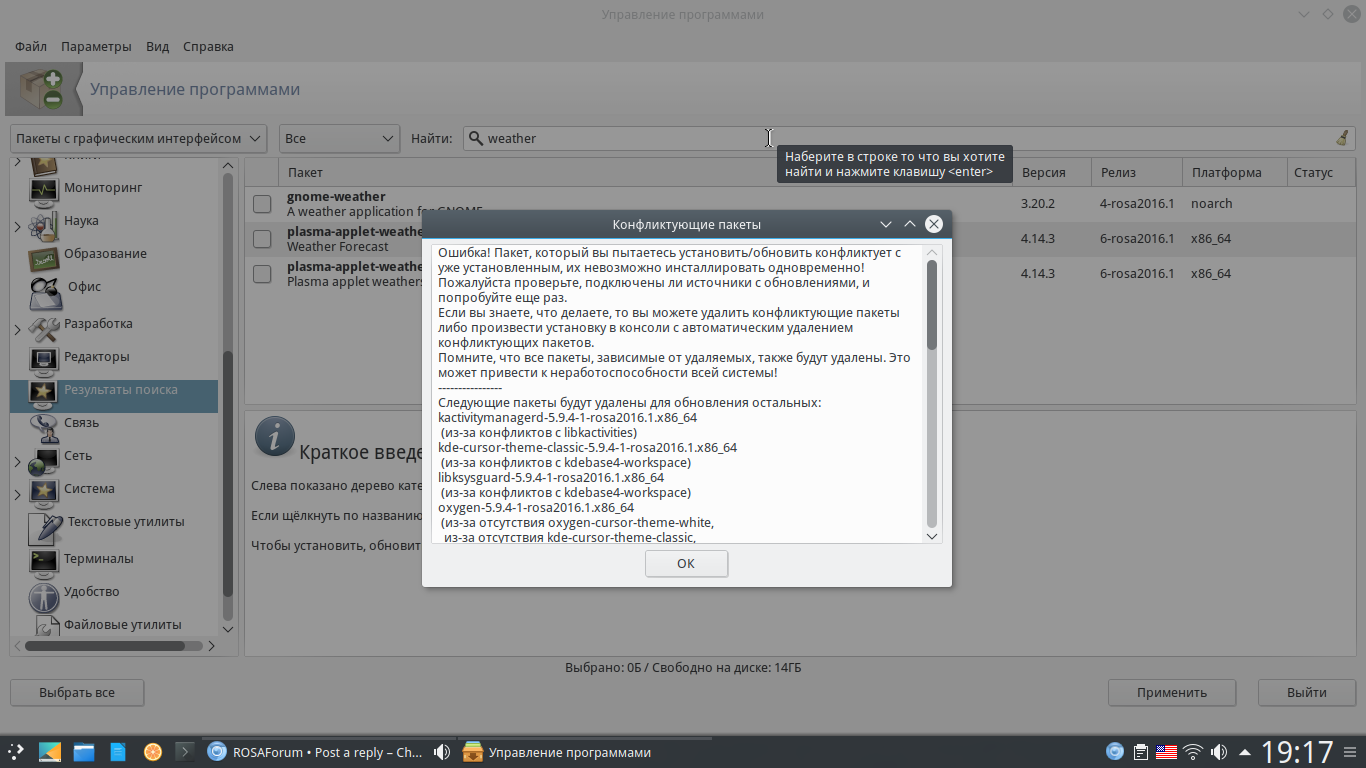Click the broom icon to clear search
Viewport: 1366px width, 768px height.
click(x=1342, y=138)
